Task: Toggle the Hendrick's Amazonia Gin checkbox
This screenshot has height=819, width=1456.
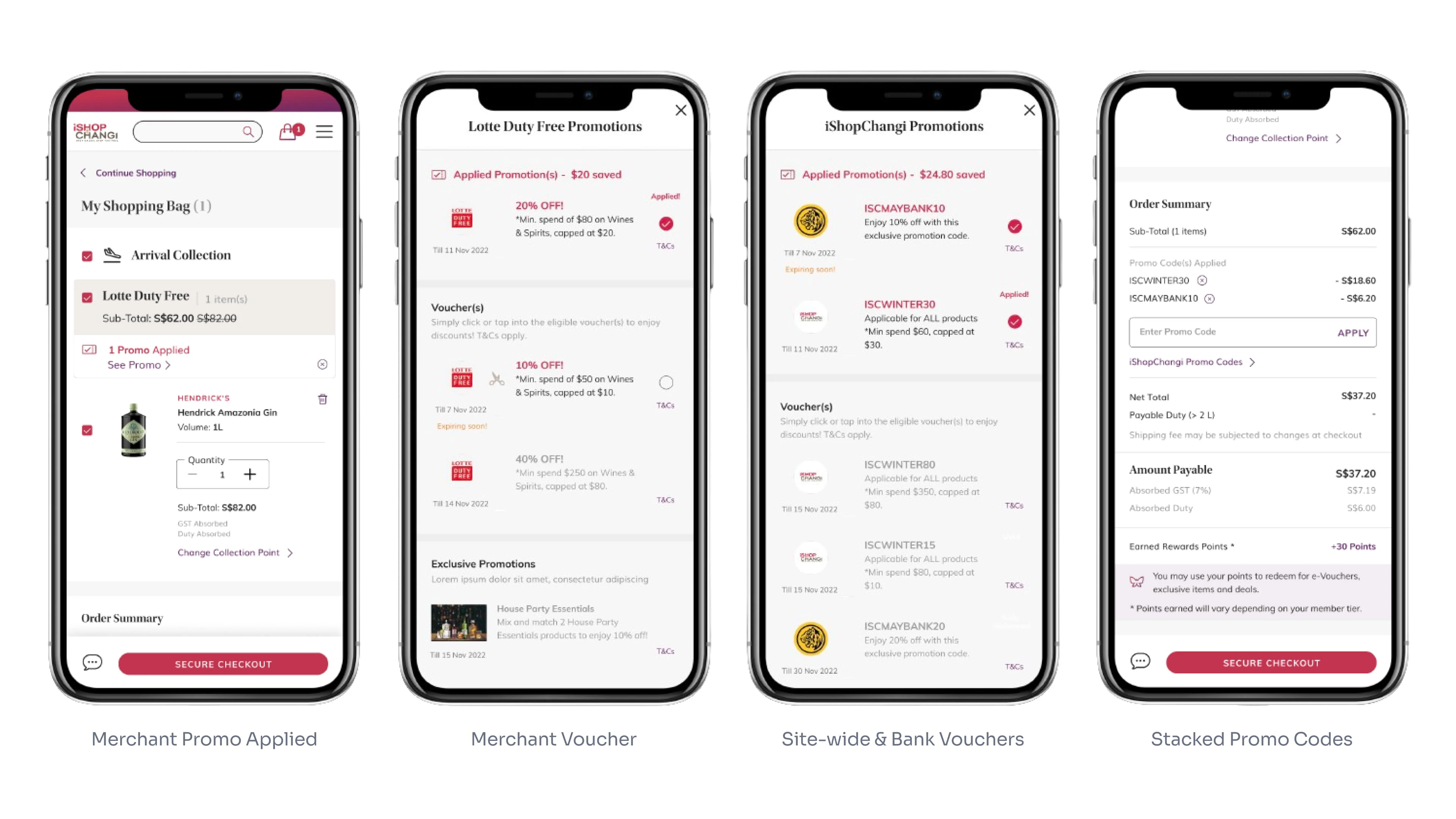Action: click(x=87, y=430)
